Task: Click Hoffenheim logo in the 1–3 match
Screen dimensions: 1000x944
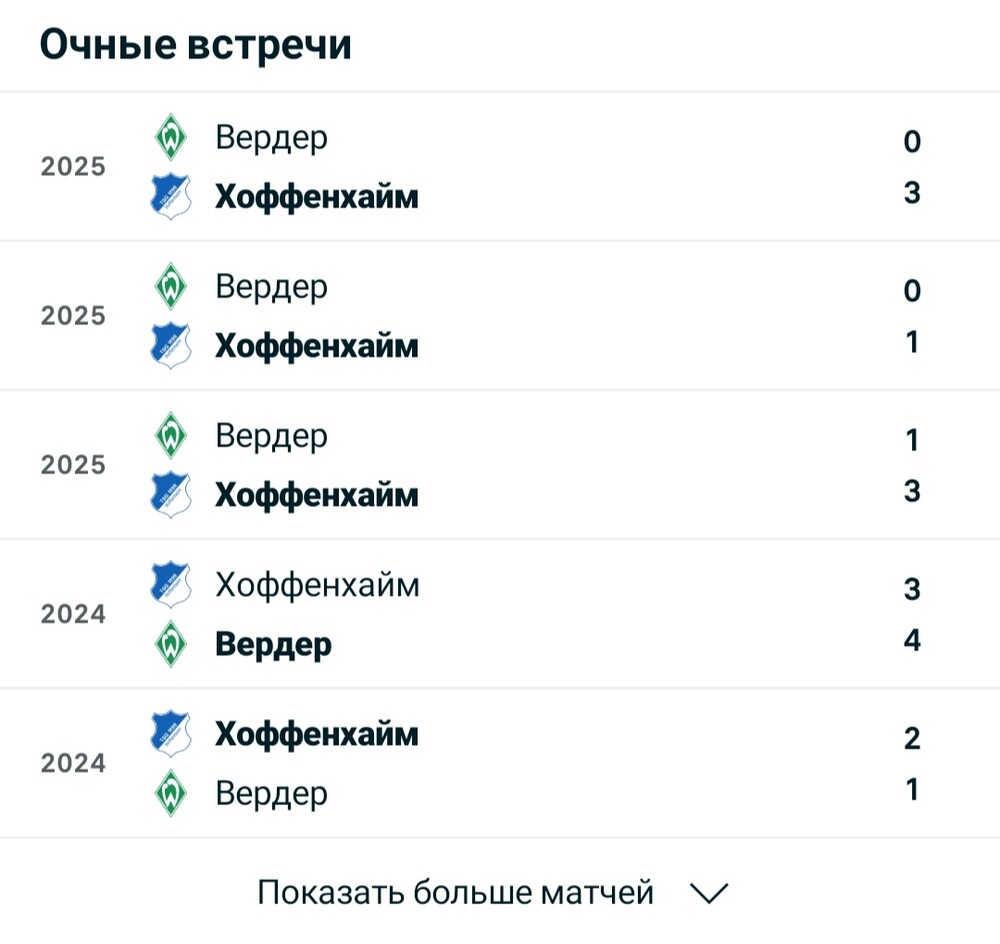Action: [171, 494]
